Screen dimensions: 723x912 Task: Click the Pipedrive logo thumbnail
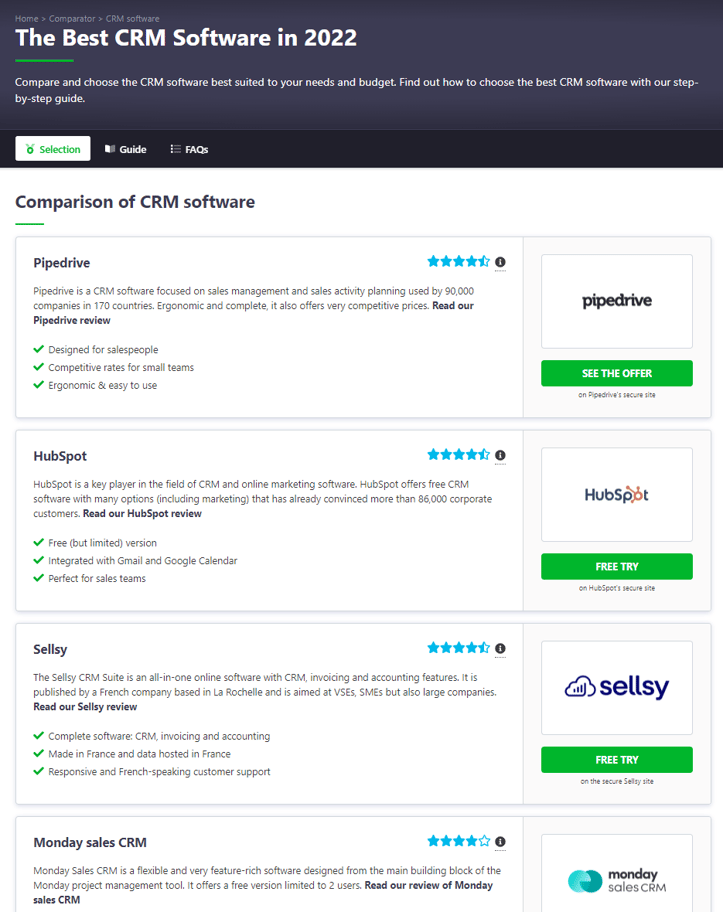[617, 301]
